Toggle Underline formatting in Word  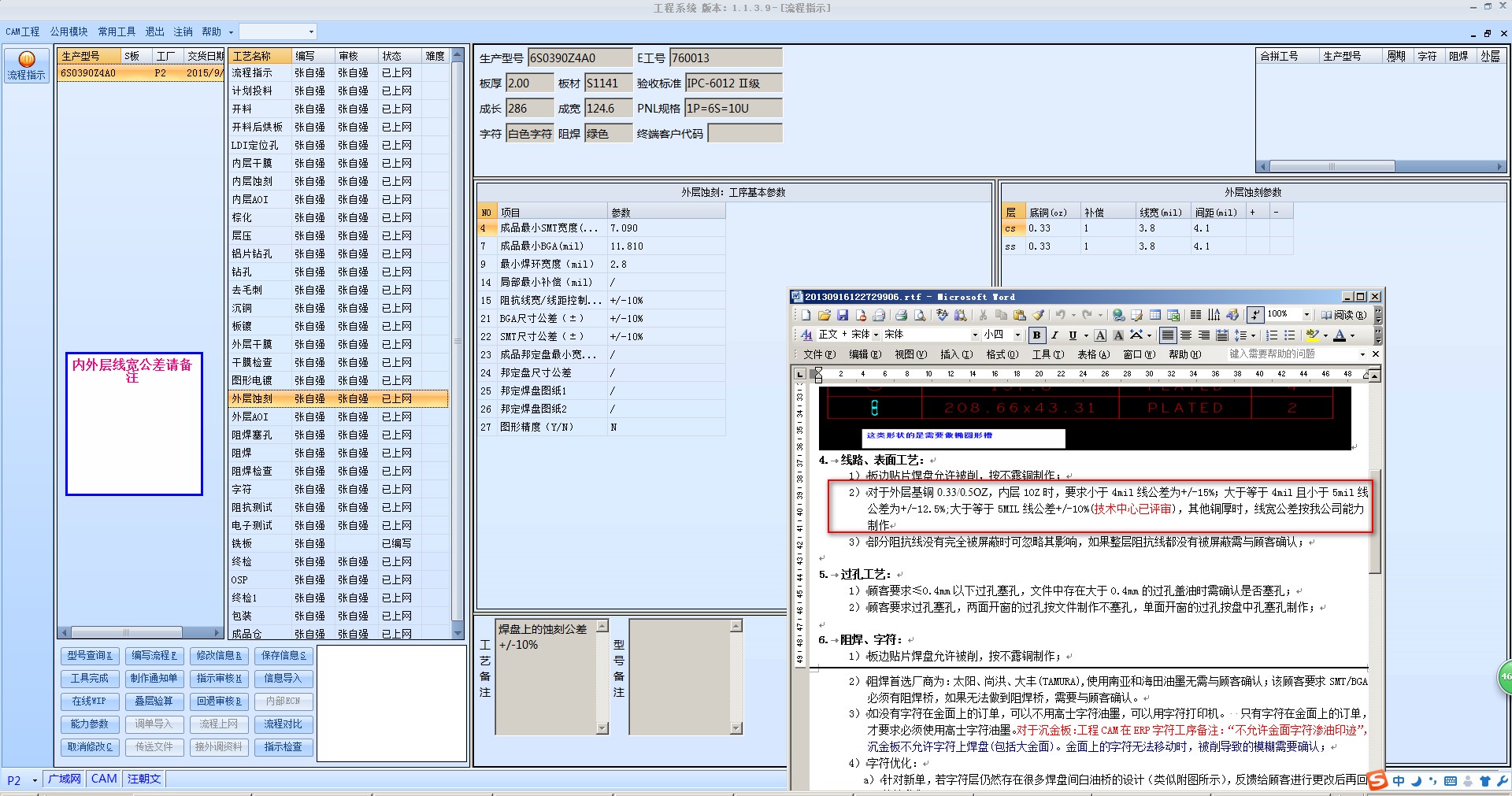click(x=1073, y=335)
